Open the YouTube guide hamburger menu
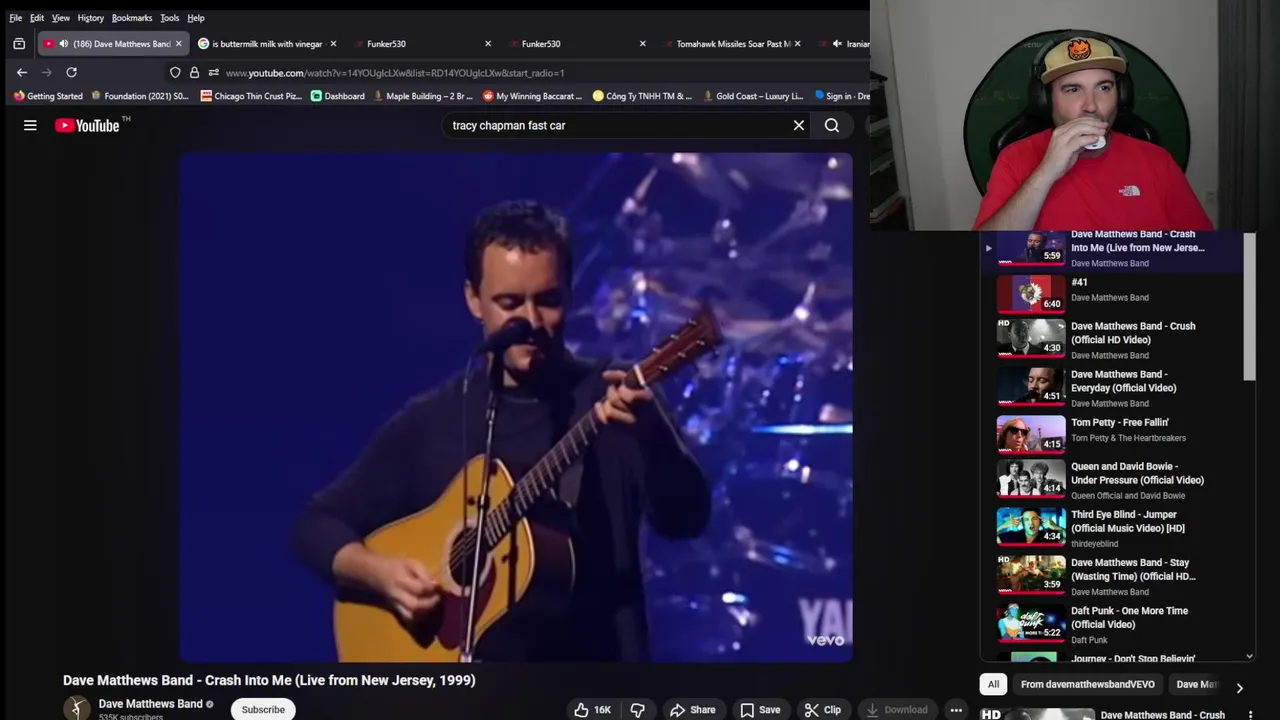The height and width of the screenshot is (720, 1280). (x=30, y=125)
